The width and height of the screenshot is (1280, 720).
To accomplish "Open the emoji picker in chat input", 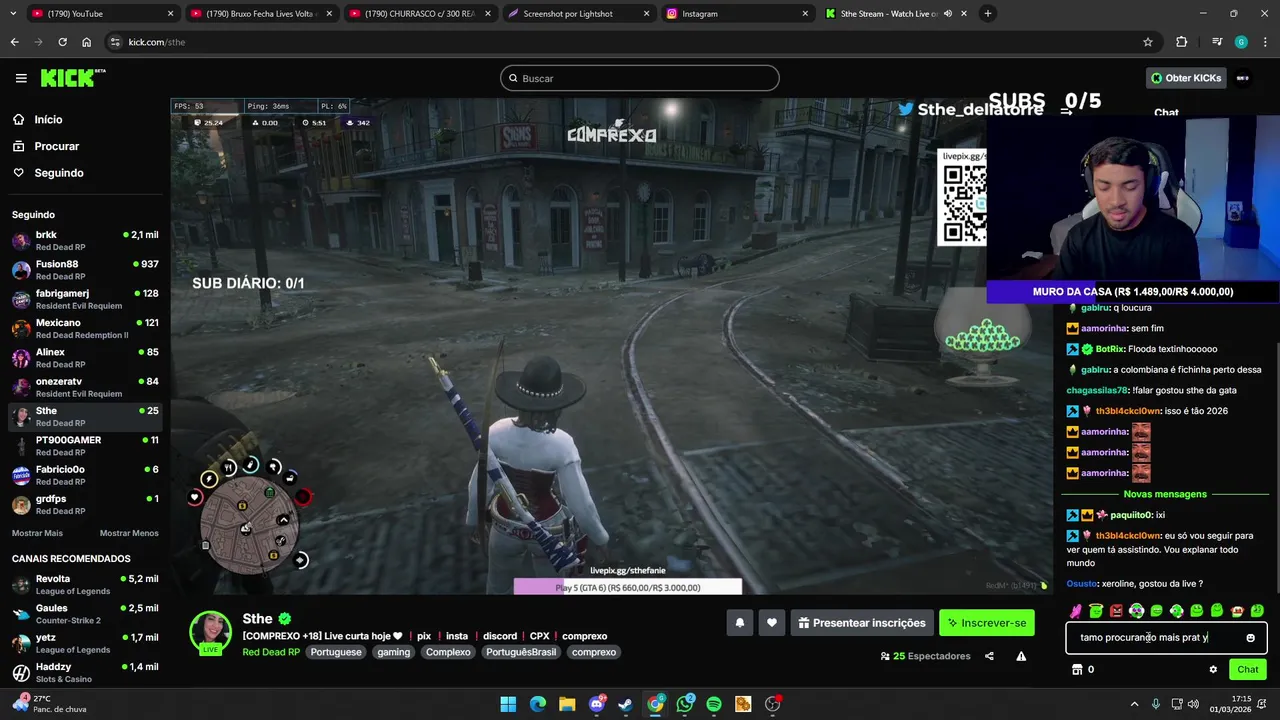I will pyautogui.click(x=1250, y=638).
